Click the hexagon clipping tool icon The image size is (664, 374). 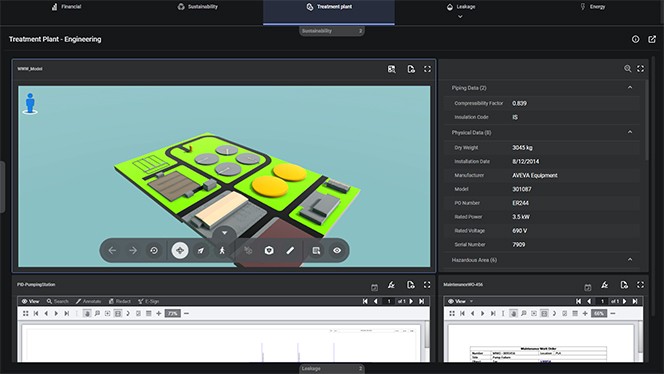click(x=269, y=251)
